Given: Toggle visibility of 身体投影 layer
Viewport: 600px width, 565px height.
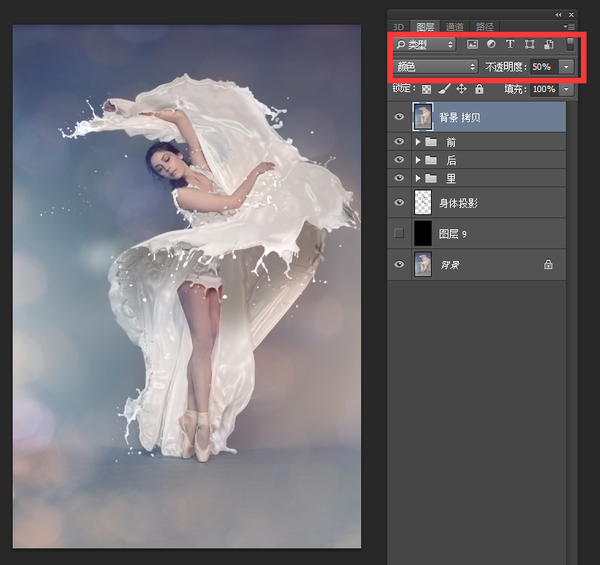Looking at the screenshot, I should [399, 203].
